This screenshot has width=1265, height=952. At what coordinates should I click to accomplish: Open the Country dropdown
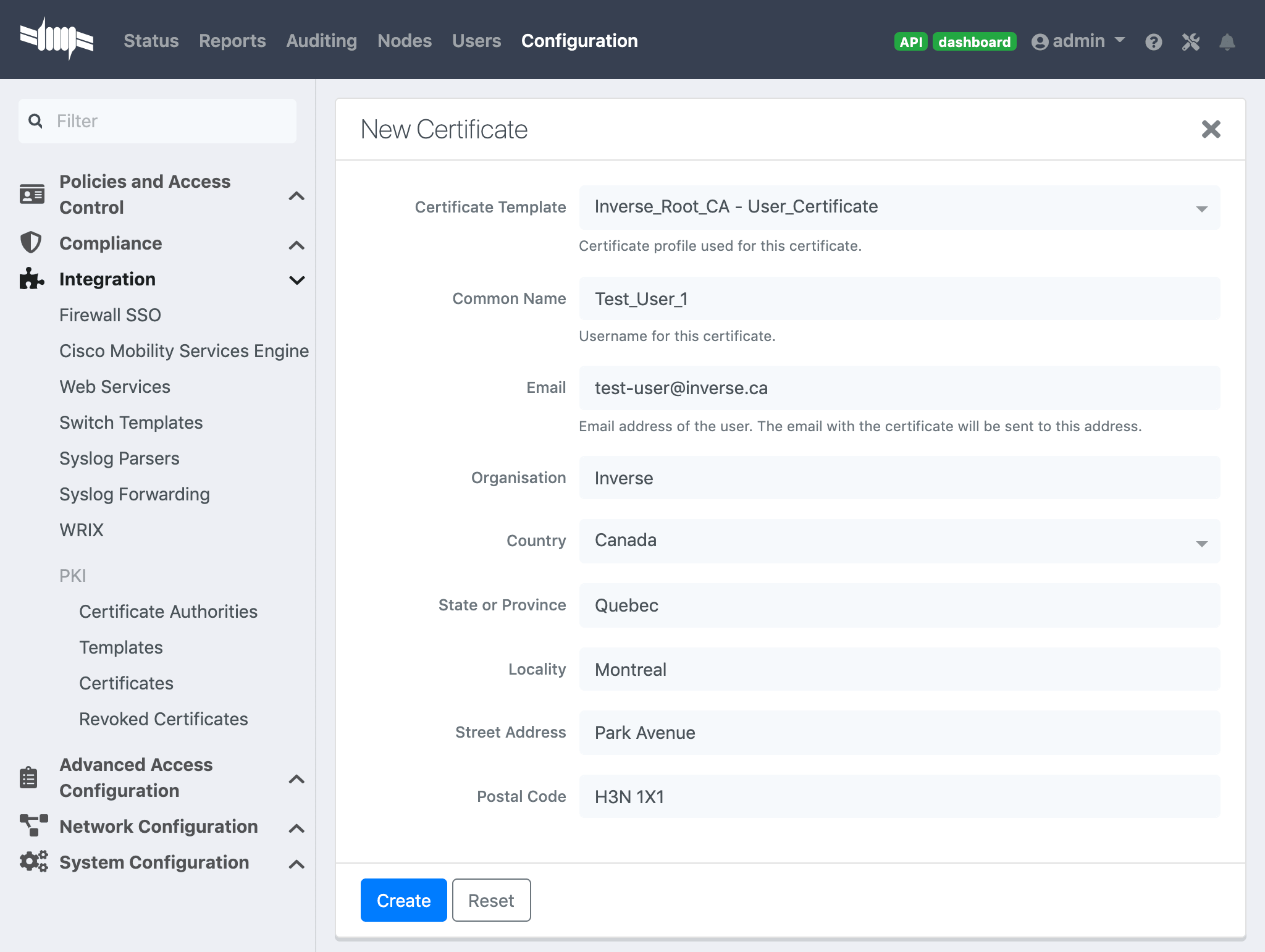(899, 541)
